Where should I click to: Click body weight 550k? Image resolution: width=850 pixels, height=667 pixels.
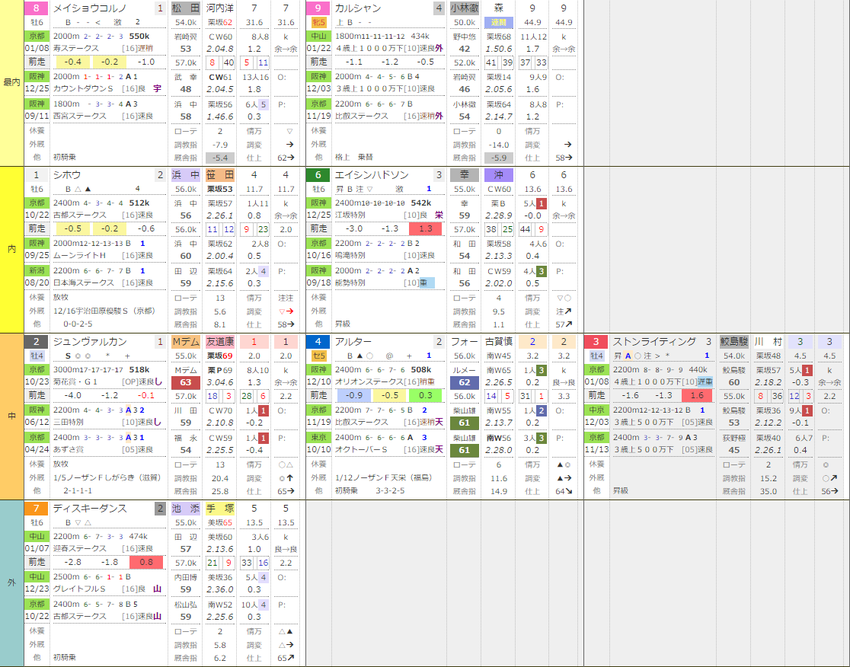pyautogui.click(x=139, y=36)
